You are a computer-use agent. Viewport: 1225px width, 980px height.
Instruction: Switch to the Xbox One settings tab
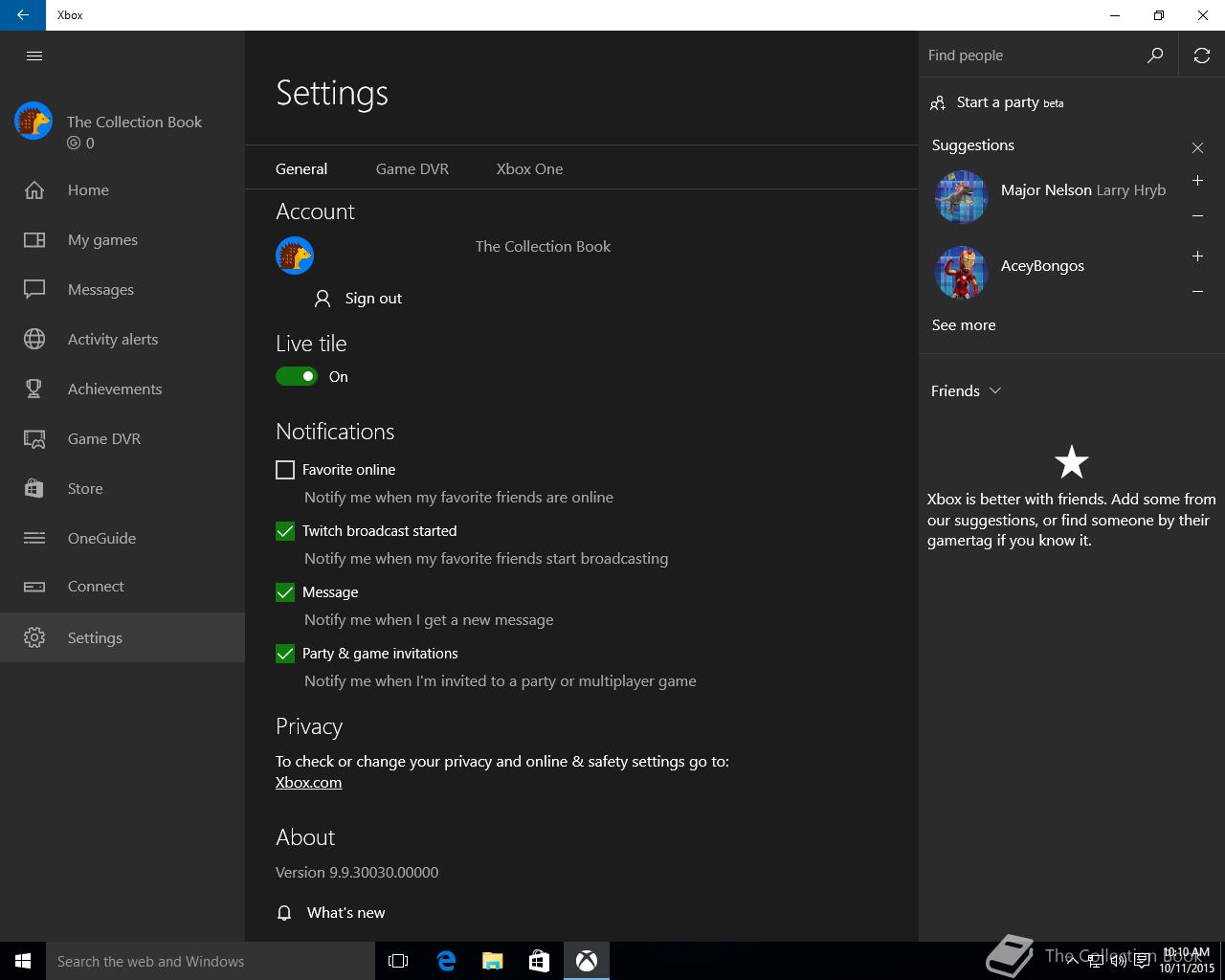coord(529,168)
